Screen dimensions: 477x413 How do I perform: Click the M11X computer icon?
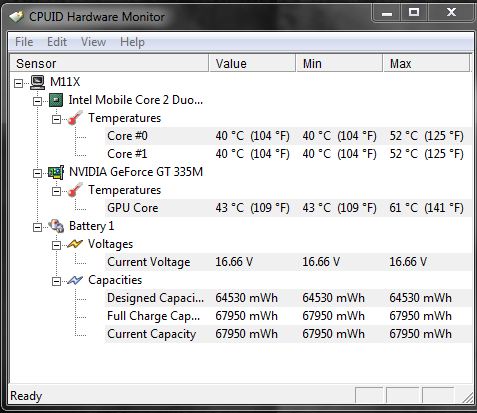[x=37, y=82]
